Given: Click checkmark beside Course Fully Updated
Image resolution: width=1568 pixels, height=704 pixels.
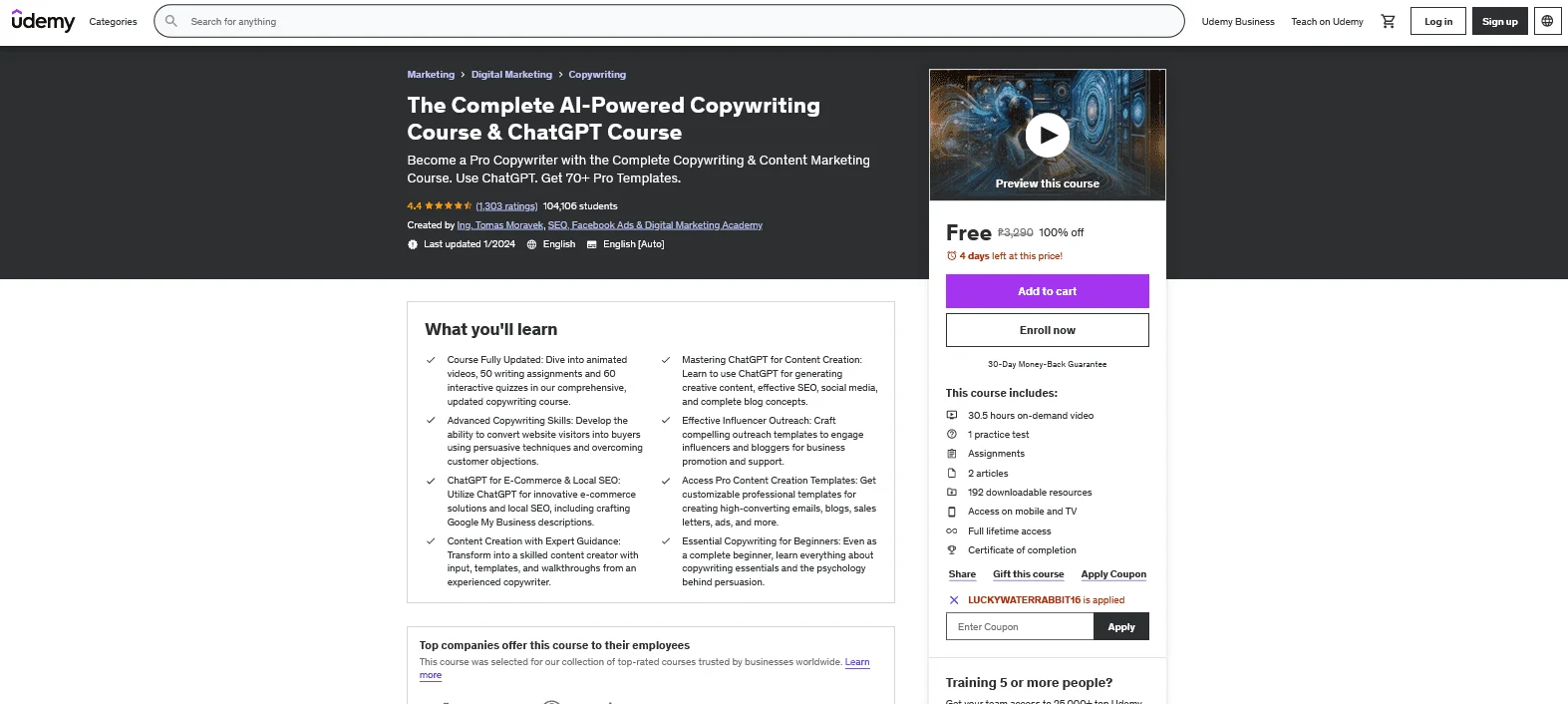Looking at the screenshot, I should [431, 360].
